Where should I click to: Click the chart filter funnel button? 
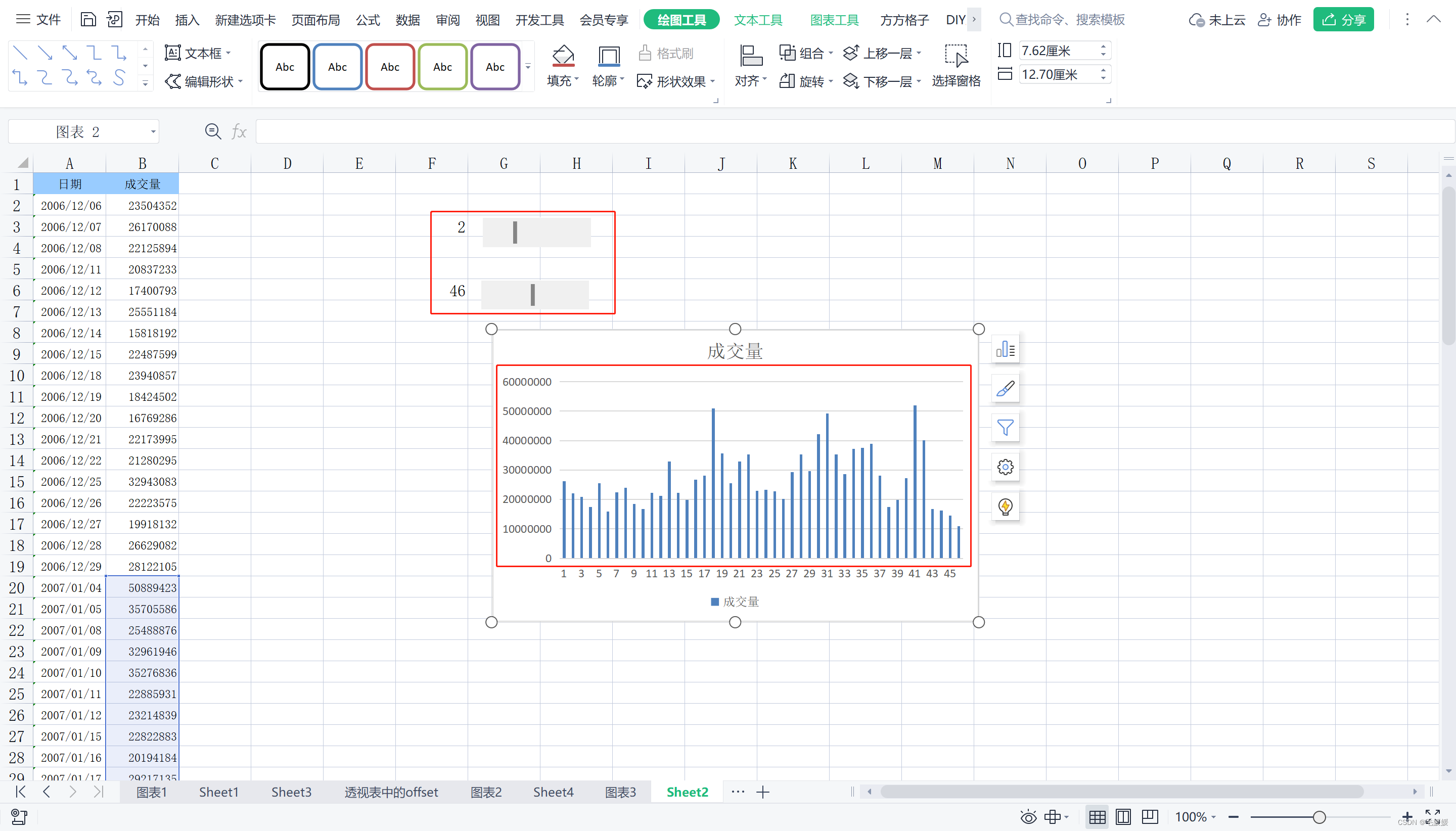(1005, 428)
